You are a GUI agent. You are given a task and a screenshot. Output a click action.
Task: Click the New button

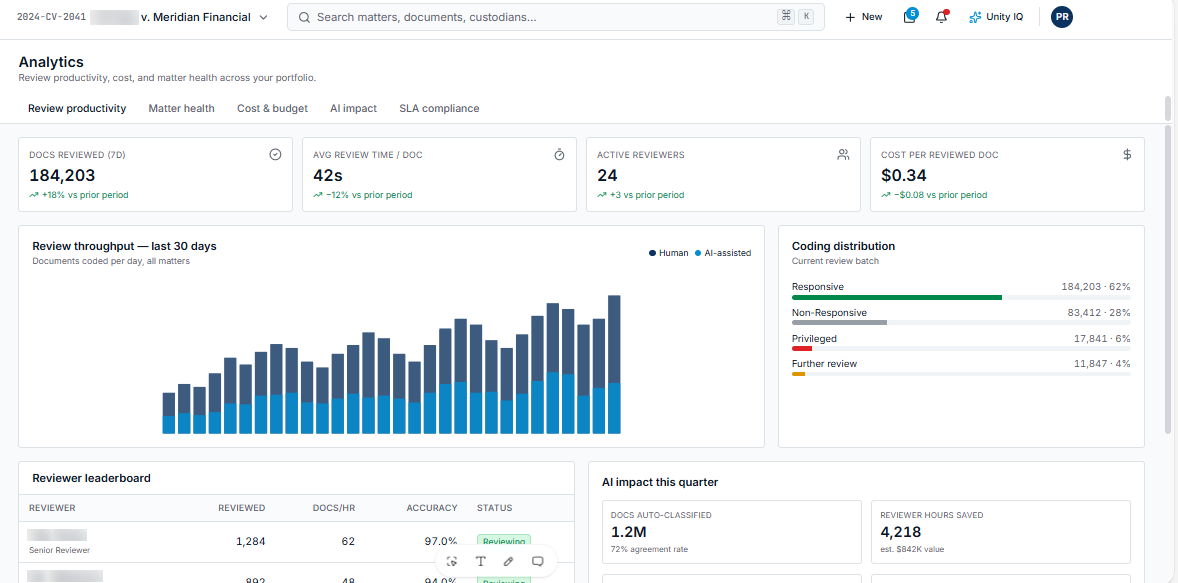point(864,17)
